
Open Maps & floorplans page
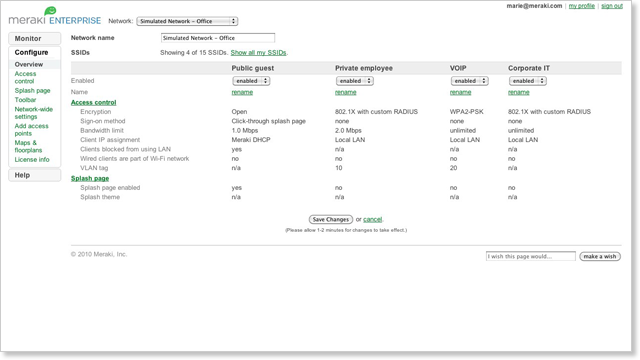pyautogui.click(x=28, y=146)
